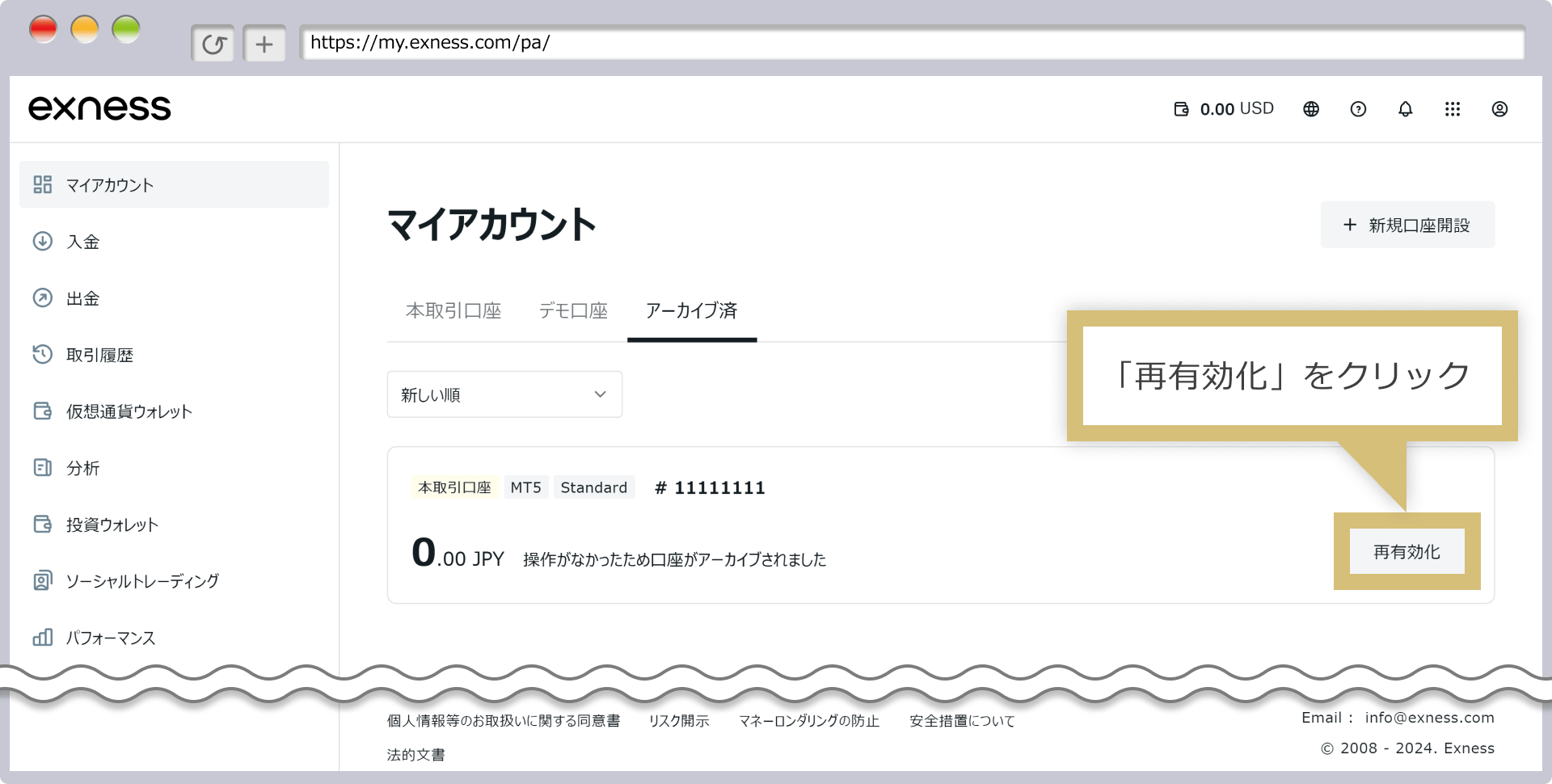Click the 分析 analysis icon
Screen dimensions: 1552x784
click(x=42, y=467)
